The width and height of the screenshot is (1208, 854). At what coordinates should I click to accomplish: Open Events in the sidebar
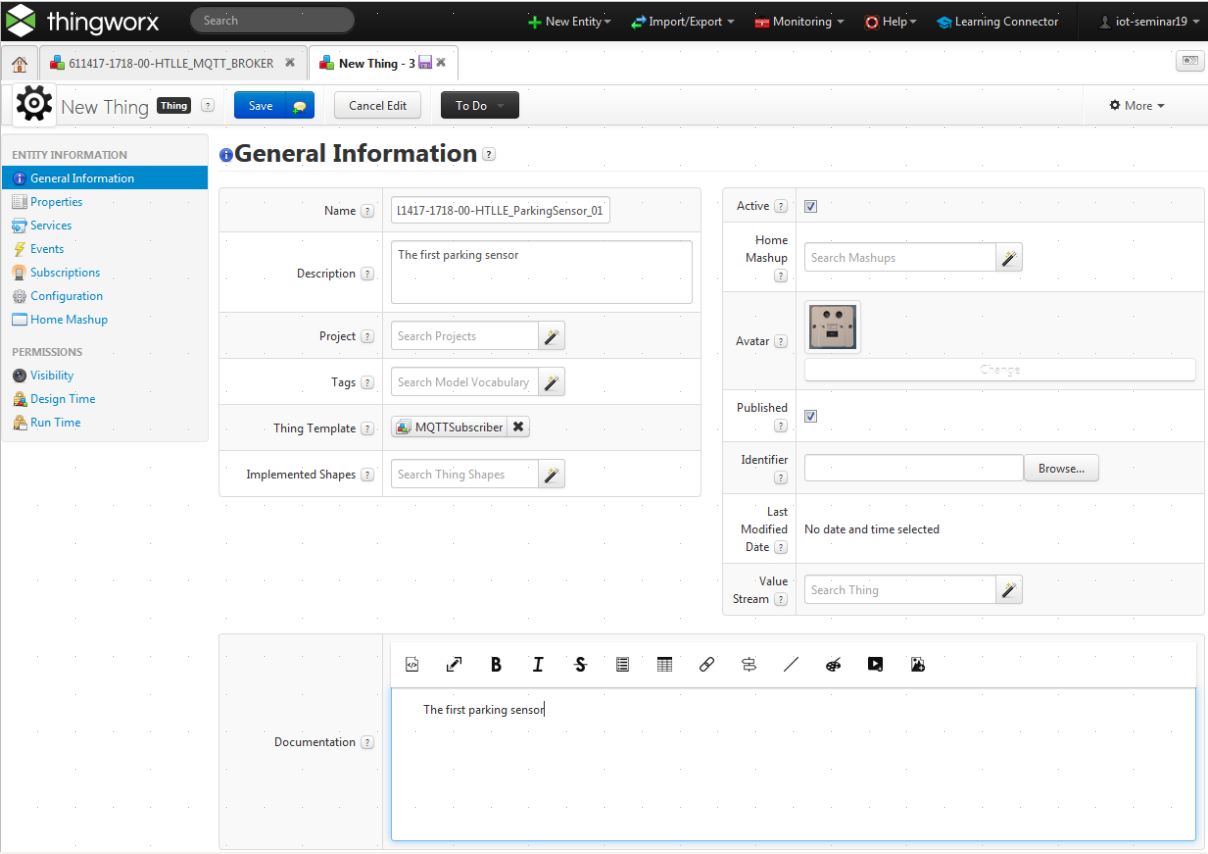point(46,249)
